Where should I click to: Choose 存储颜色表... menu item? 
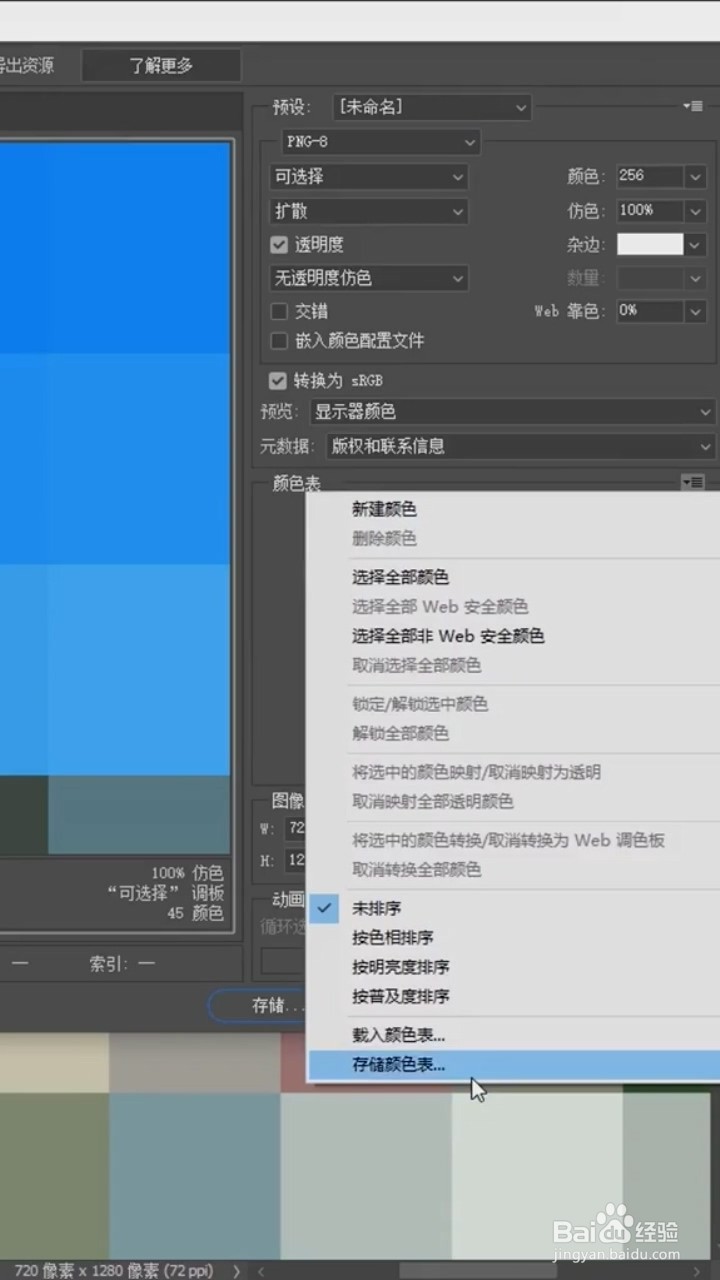[x=514, y=1065]
